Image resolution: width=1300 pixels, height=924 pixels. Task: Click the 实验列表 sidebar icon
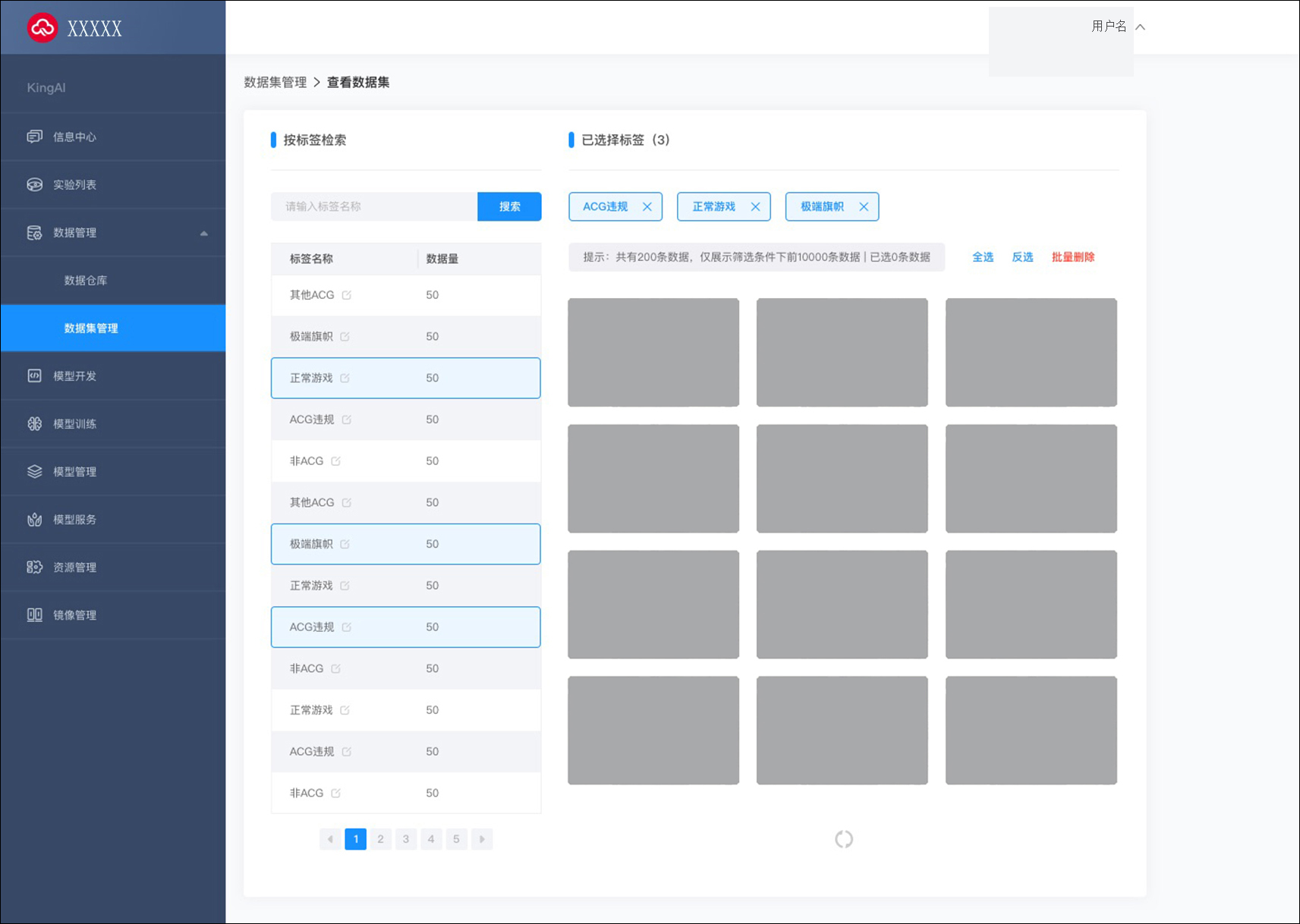(x=35, y=184)
